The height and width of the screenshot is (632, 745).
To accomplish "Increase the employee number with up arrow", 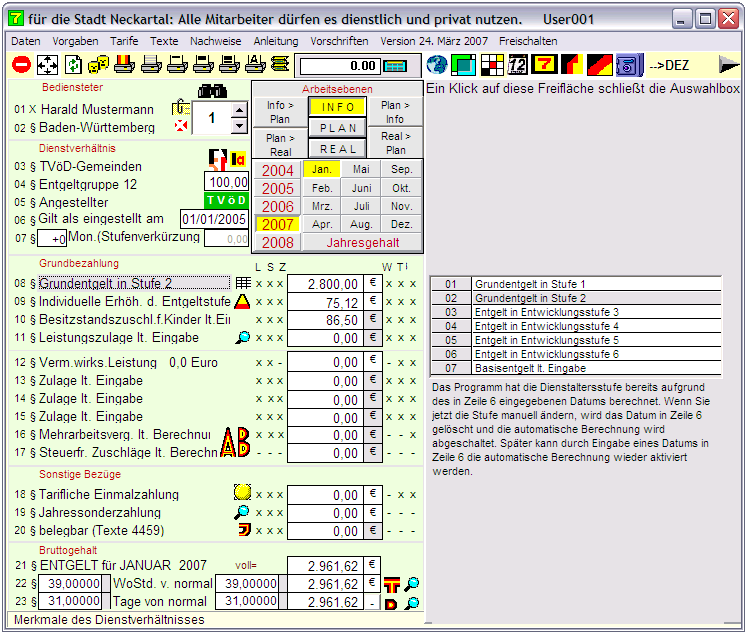I will coord(239,110).
